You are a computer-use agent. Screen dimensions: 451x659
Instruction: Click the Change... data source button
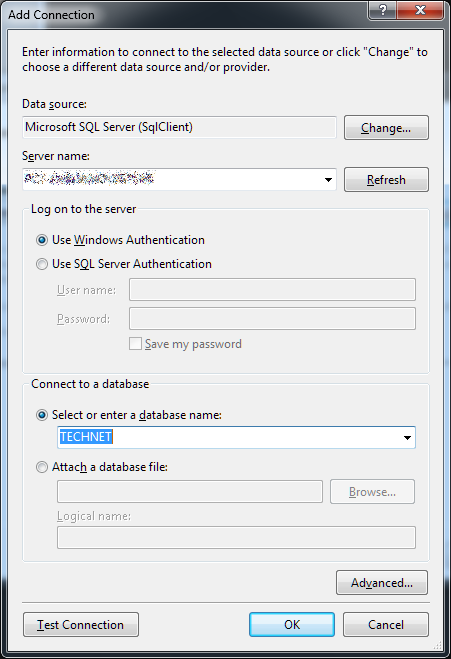coord(386,128)
